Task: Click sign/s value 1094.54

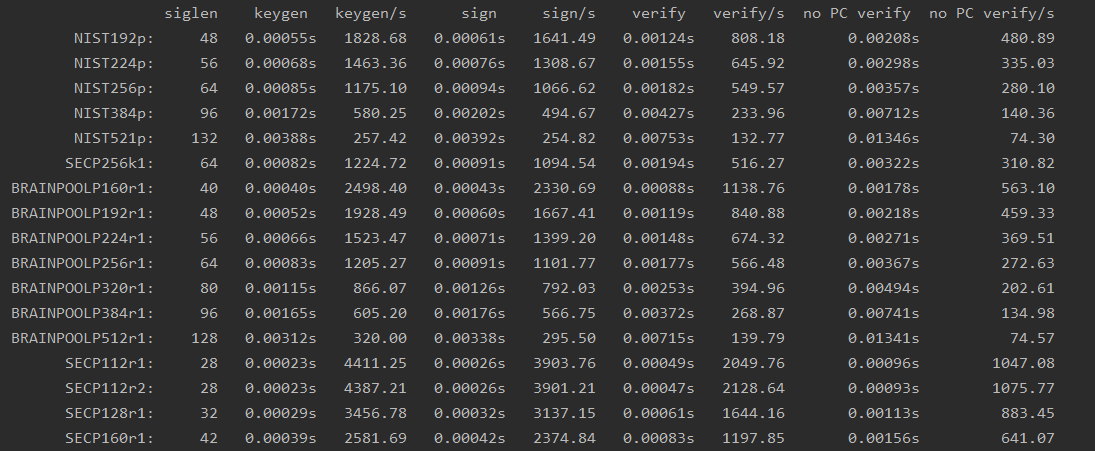Action: 565,163
